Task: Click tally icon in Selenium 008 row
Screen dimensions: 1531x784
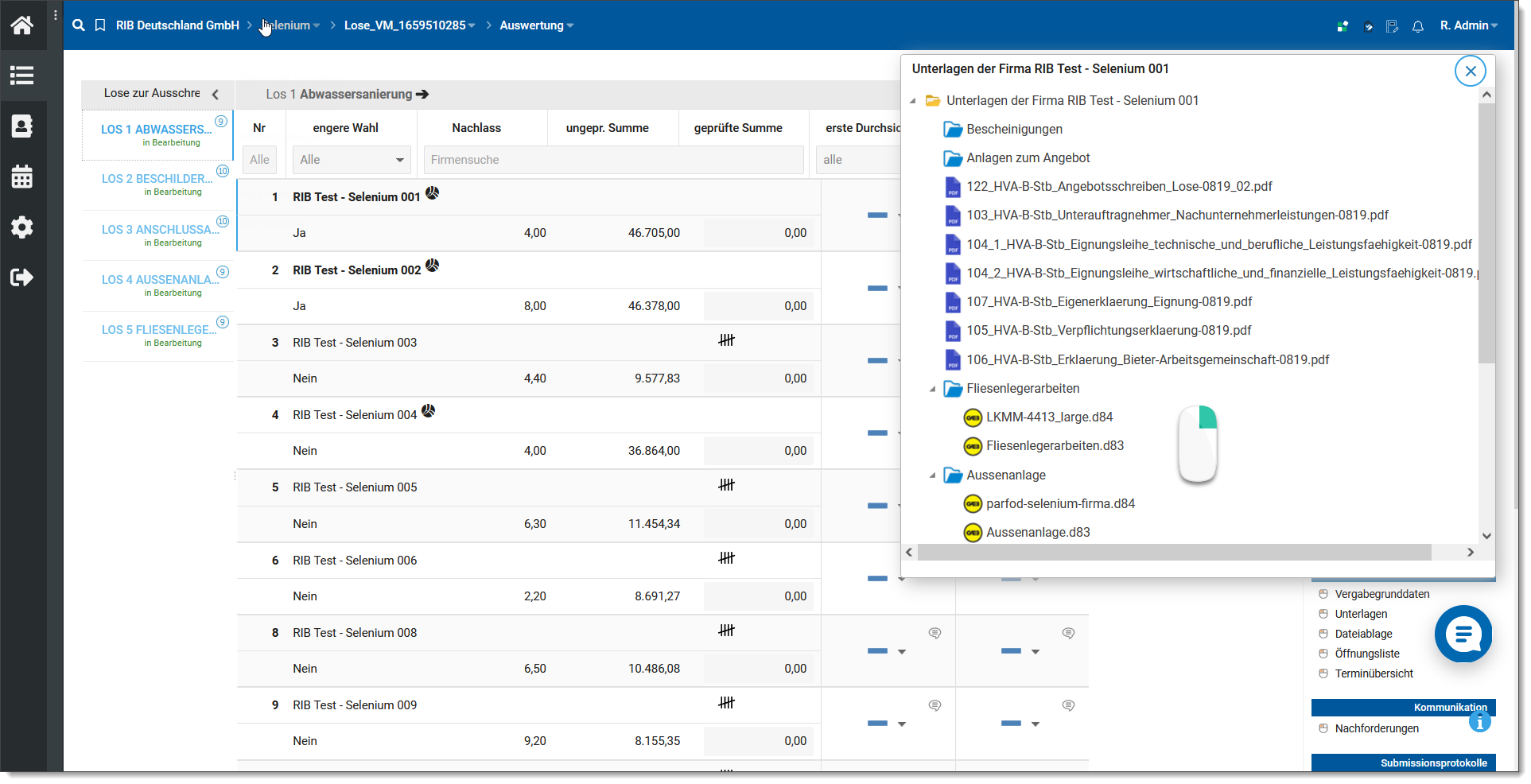Action: coord(726,631)
